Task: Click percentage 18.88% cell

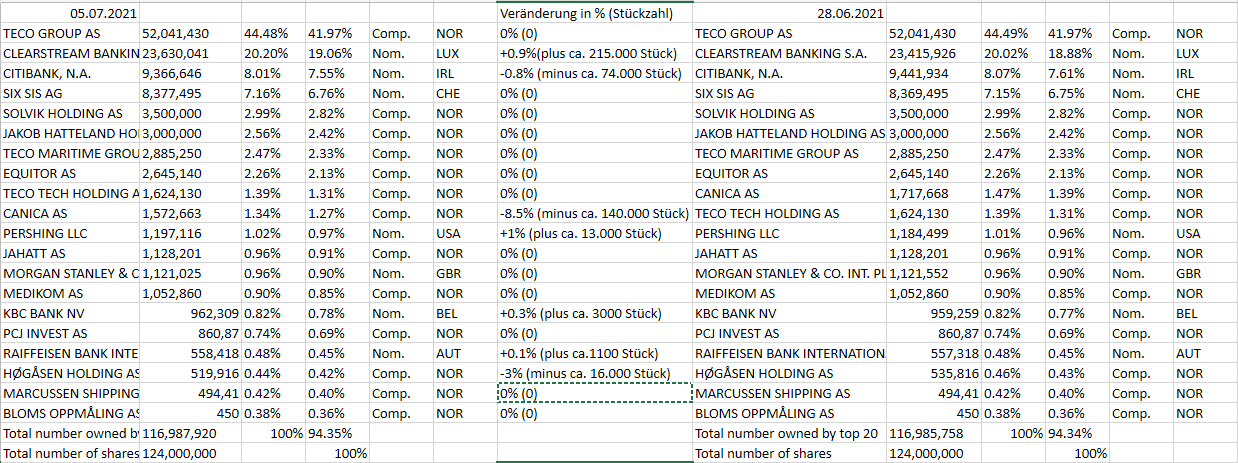Action: coord(1077,53)
